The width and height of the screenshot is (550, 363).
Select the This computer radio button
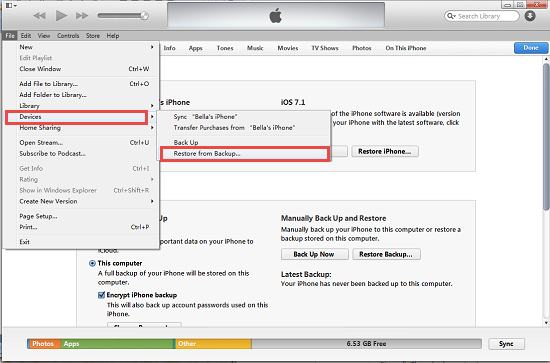tap(92, 263)
